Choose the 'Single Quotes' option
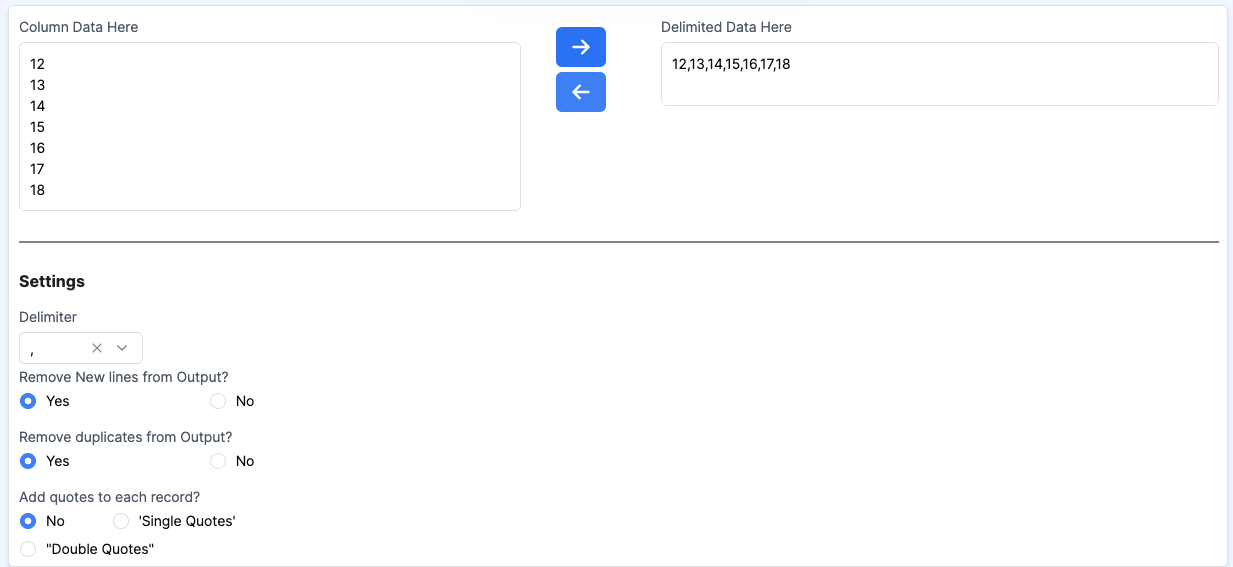The width and height of the screenshot is (1233, 567). 121,521
